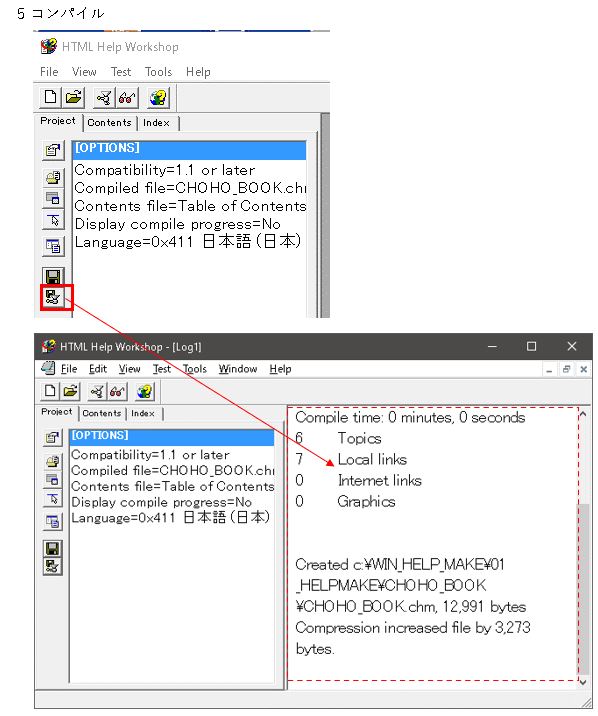
Task: Open the Test menu in the Log1 window
Action: pos(162,369)
